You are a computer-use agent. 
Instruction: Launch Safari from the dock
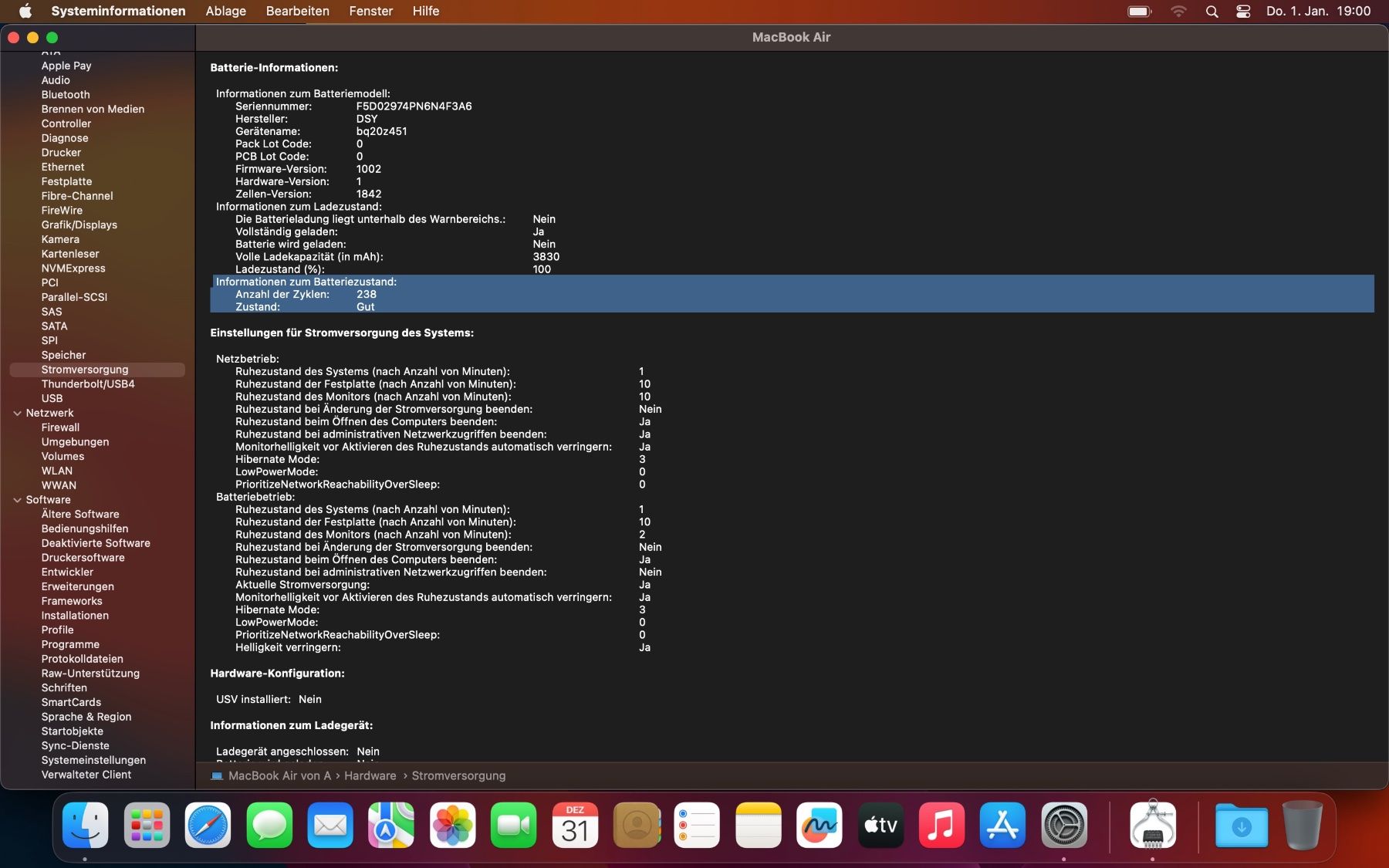click(208, 825)
